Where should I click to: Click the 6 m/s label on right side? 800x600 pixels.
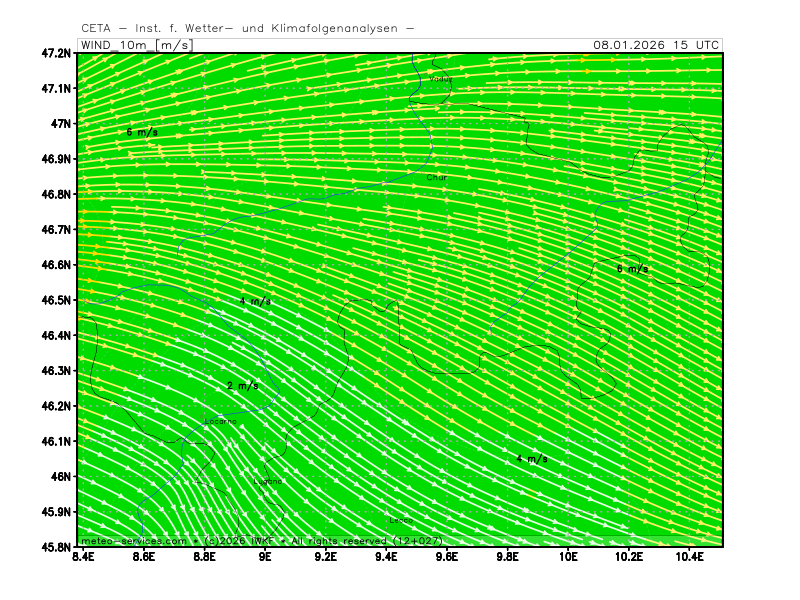click(632, 268)
